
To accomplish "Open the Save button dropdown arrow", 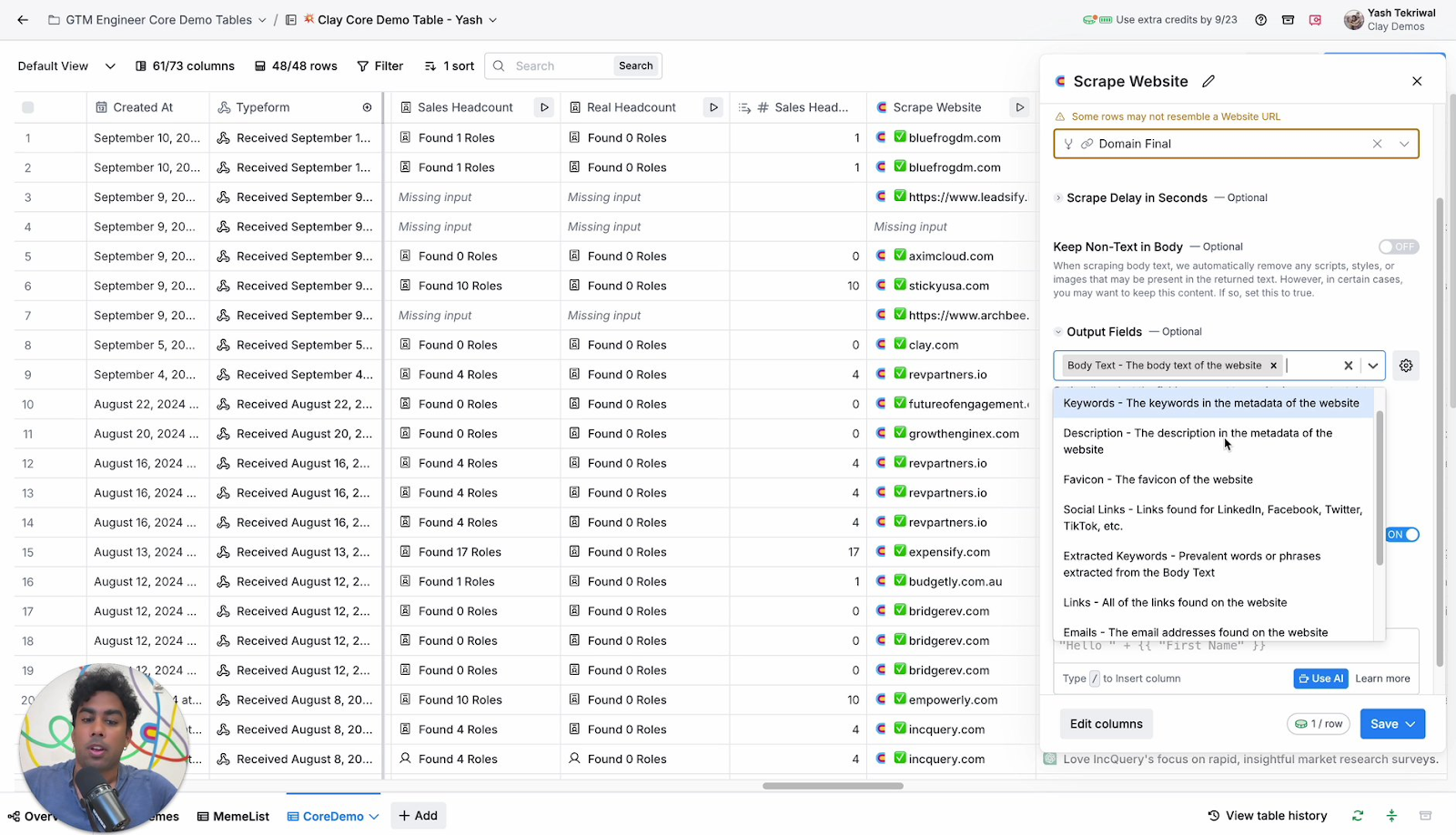I will (1410, 724).
